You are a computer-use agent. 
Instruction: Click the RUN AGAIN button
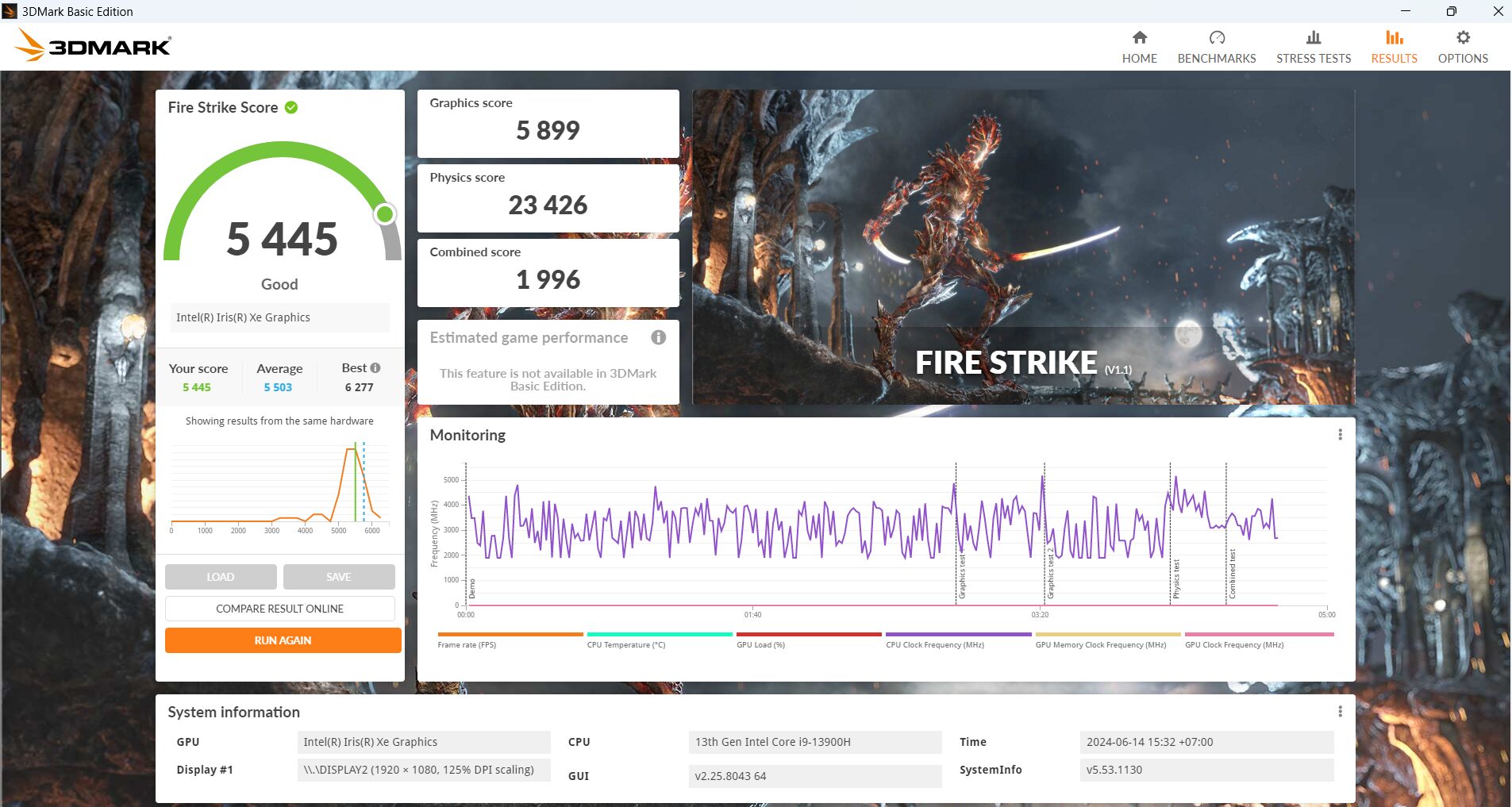coord(283,640)
